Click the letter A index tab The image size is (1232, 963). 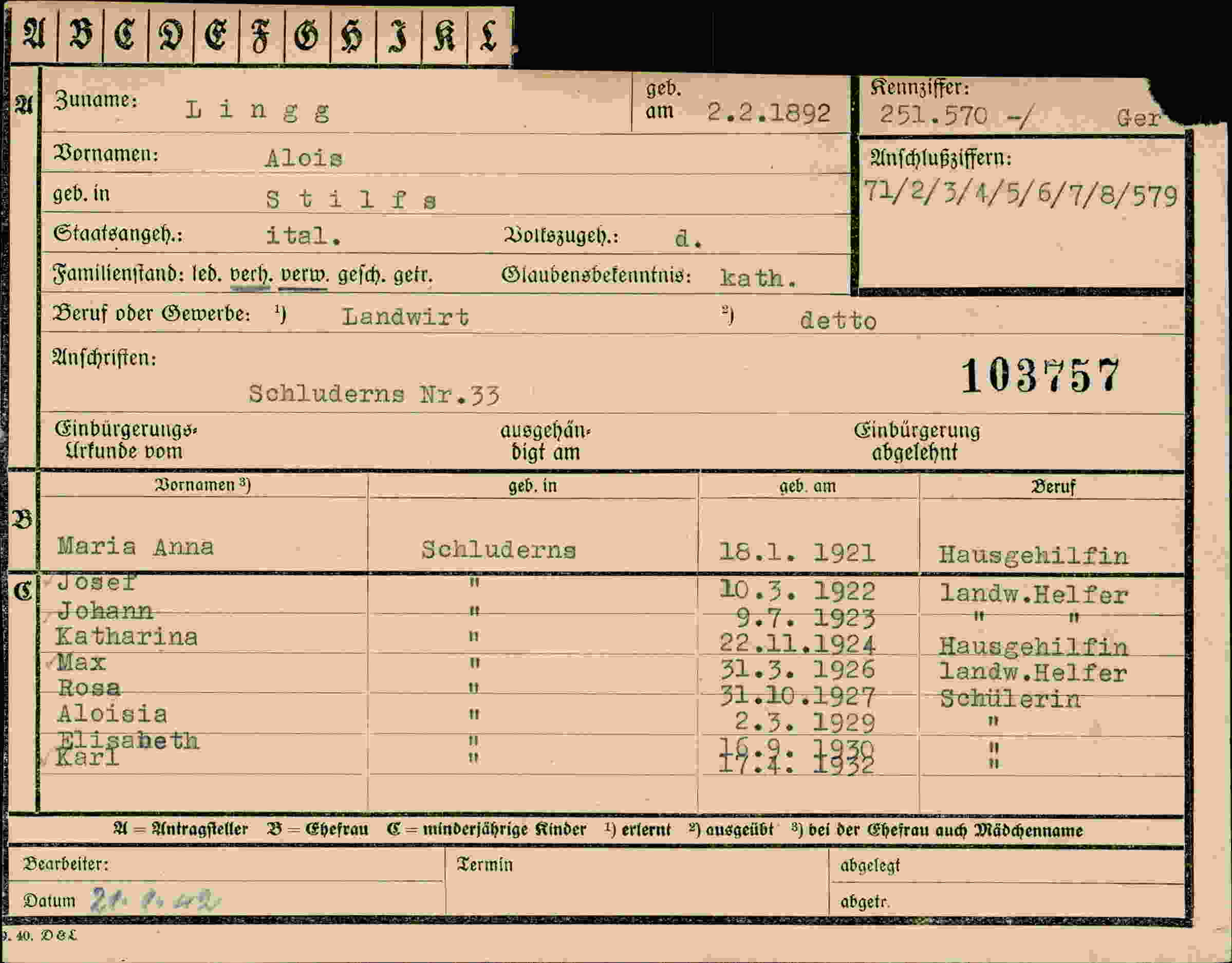[x=34, y=36]
